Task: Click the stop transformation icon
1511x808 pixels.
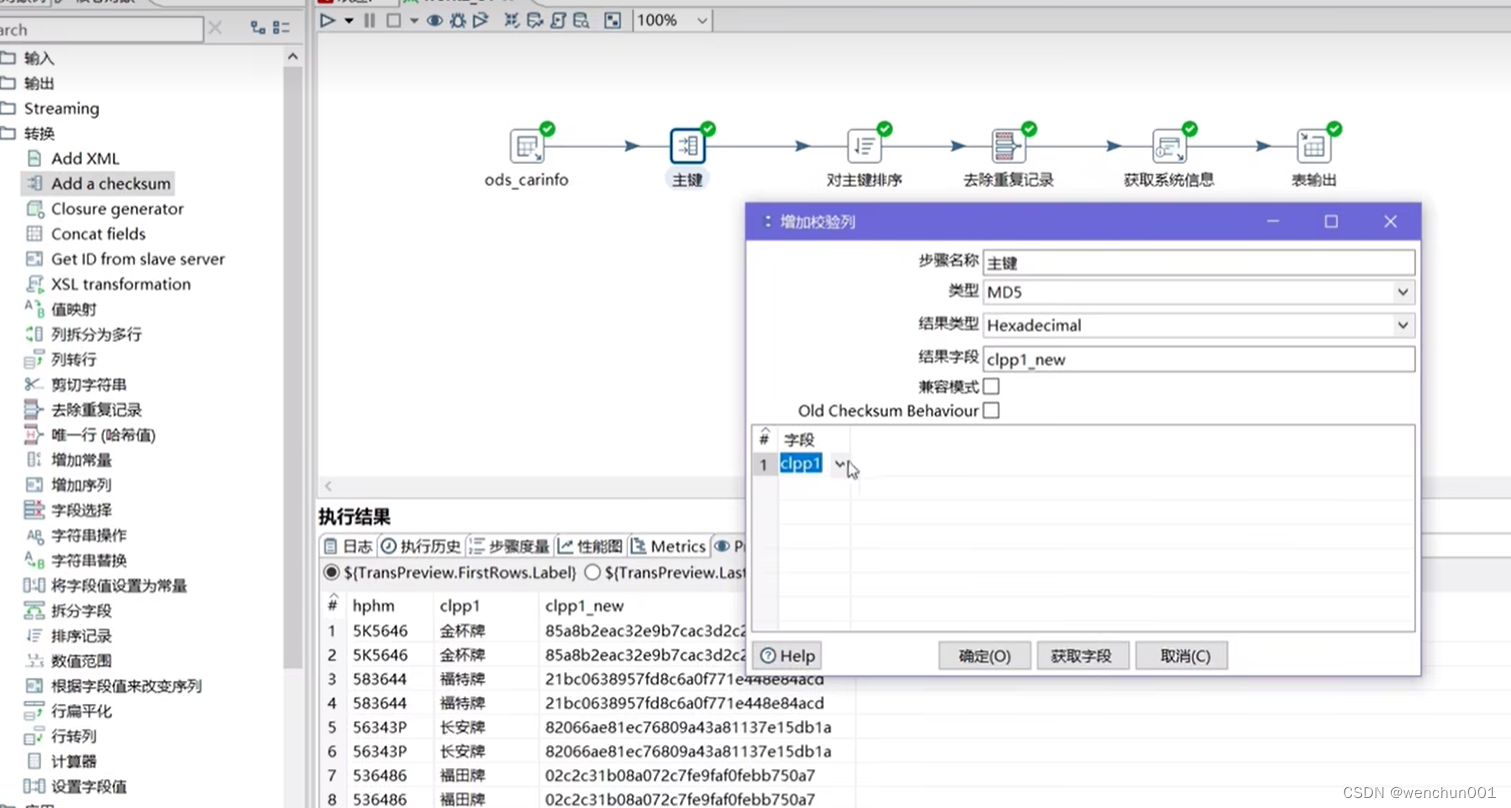Action: 393,20
